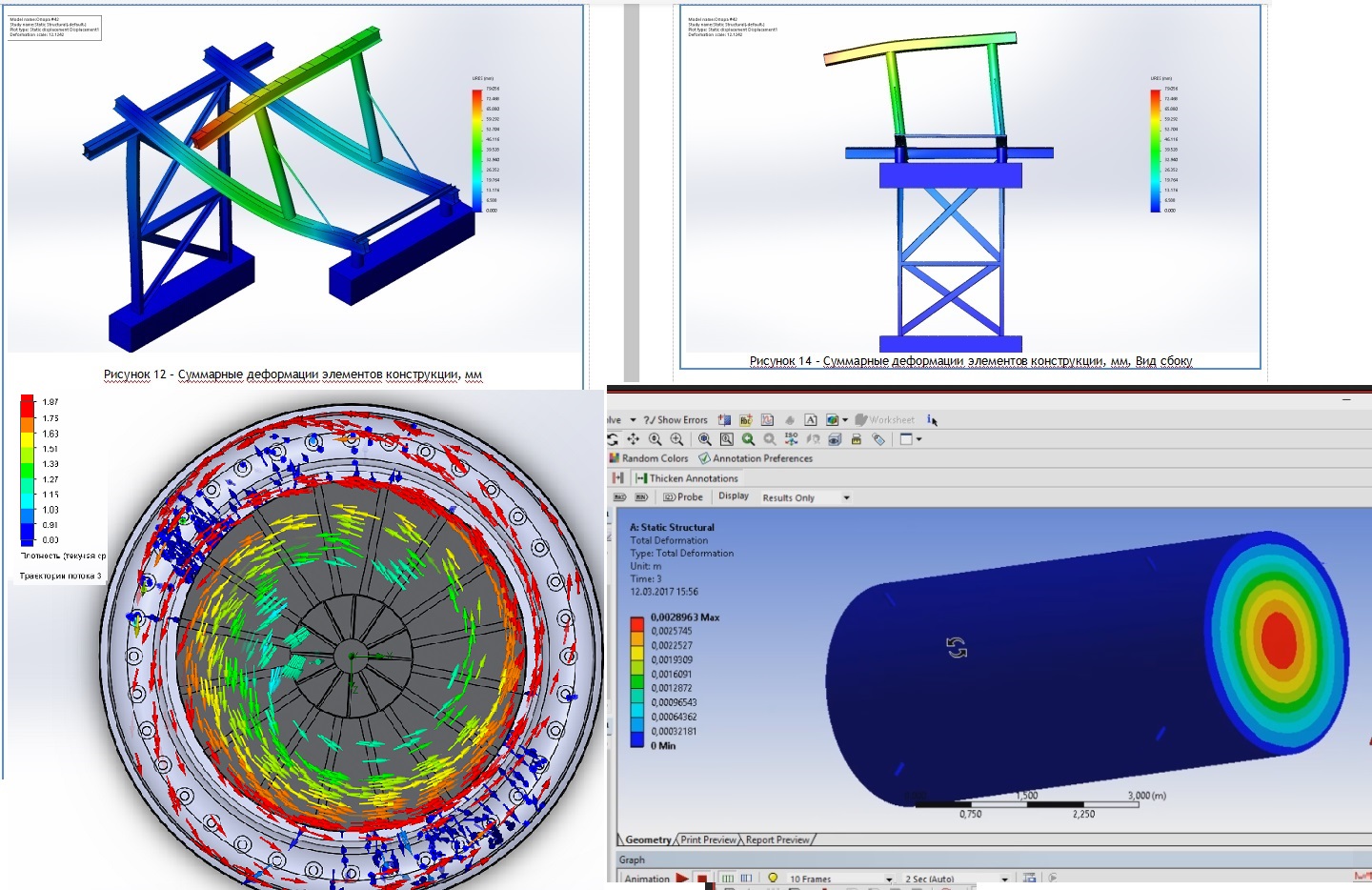Open Annotation Preferences
The width and height of the screenshot is (1372, 890).
[x=756, y=458]
